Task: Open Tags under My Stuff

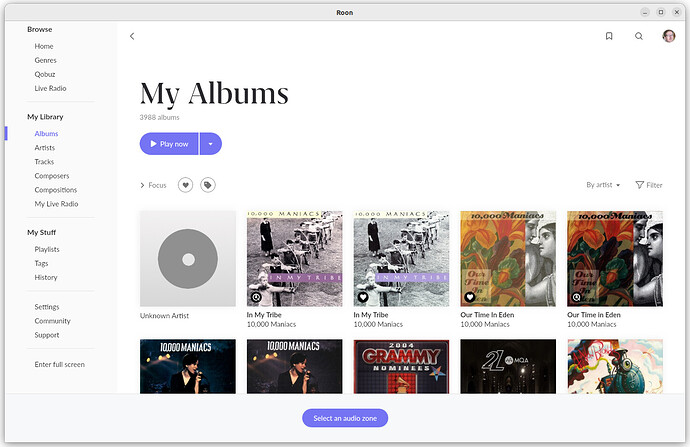Action: pyautogui.click(x=41, y=263)
